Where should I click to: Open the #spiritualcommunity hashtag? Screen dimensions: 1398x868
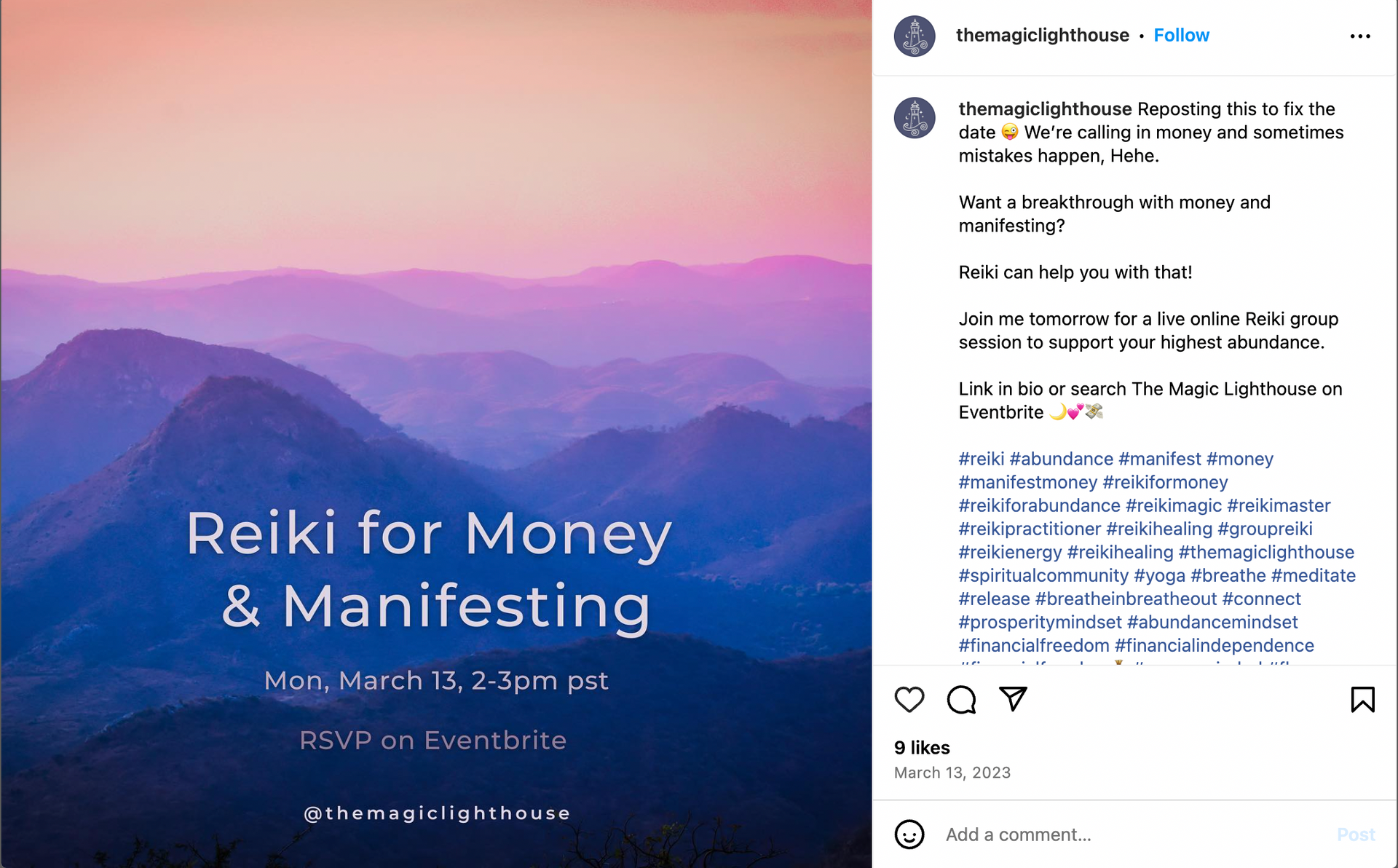1043,576
